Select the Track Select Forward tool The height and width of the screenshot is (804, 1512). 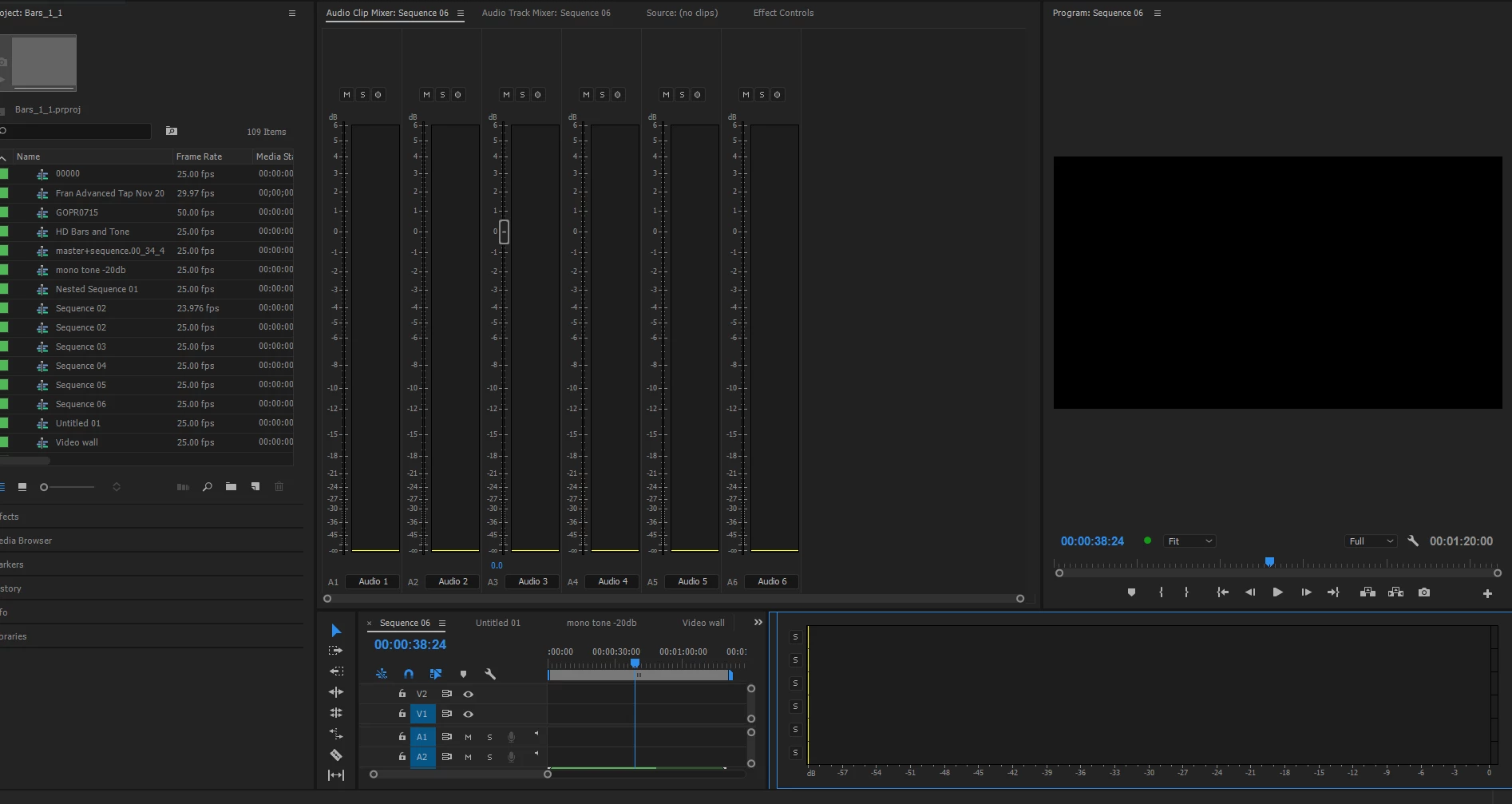[x=335, y=651]
